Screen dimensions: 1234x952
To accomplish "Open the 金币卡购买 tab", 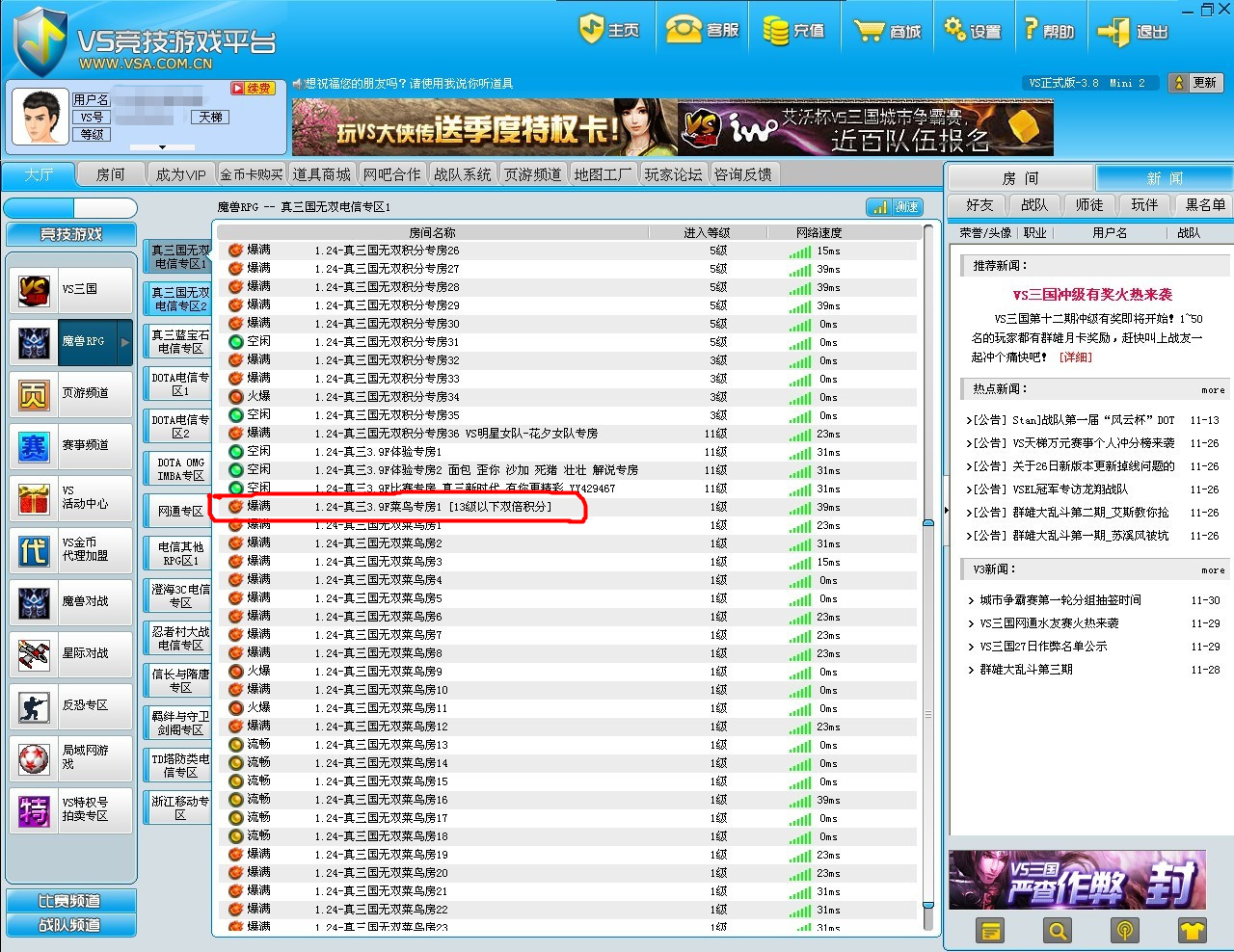I will tap(252, 174).
